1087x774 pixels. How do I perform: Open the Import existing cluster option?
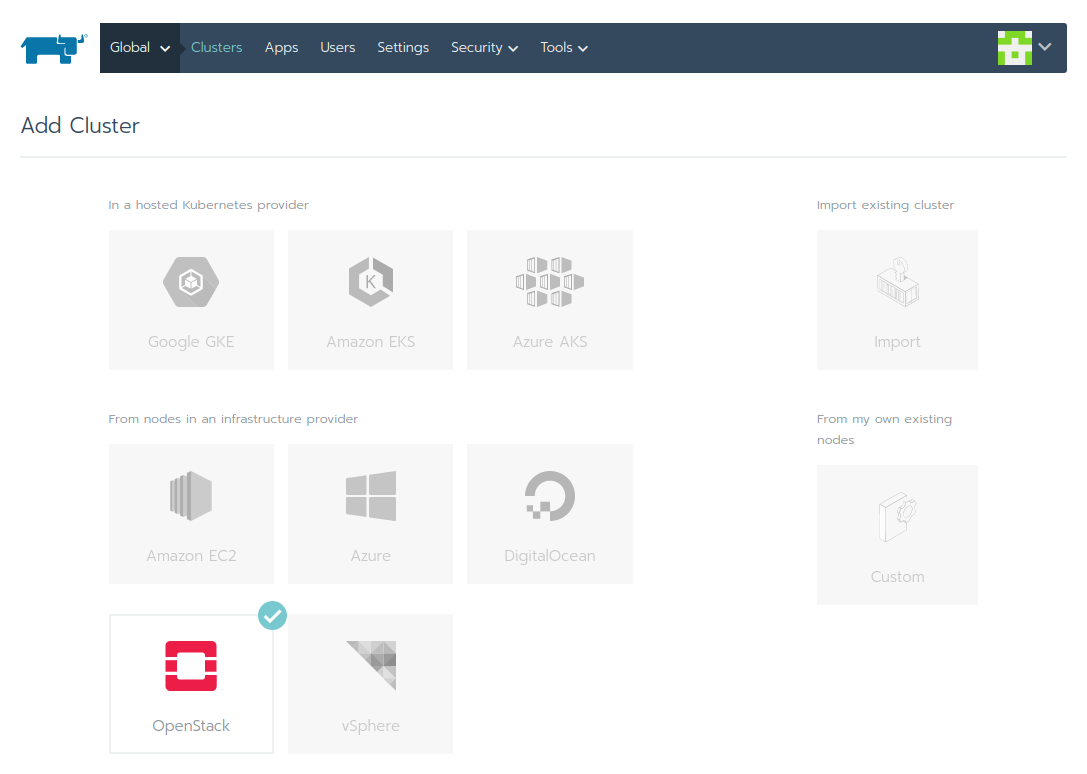[897, 300]
